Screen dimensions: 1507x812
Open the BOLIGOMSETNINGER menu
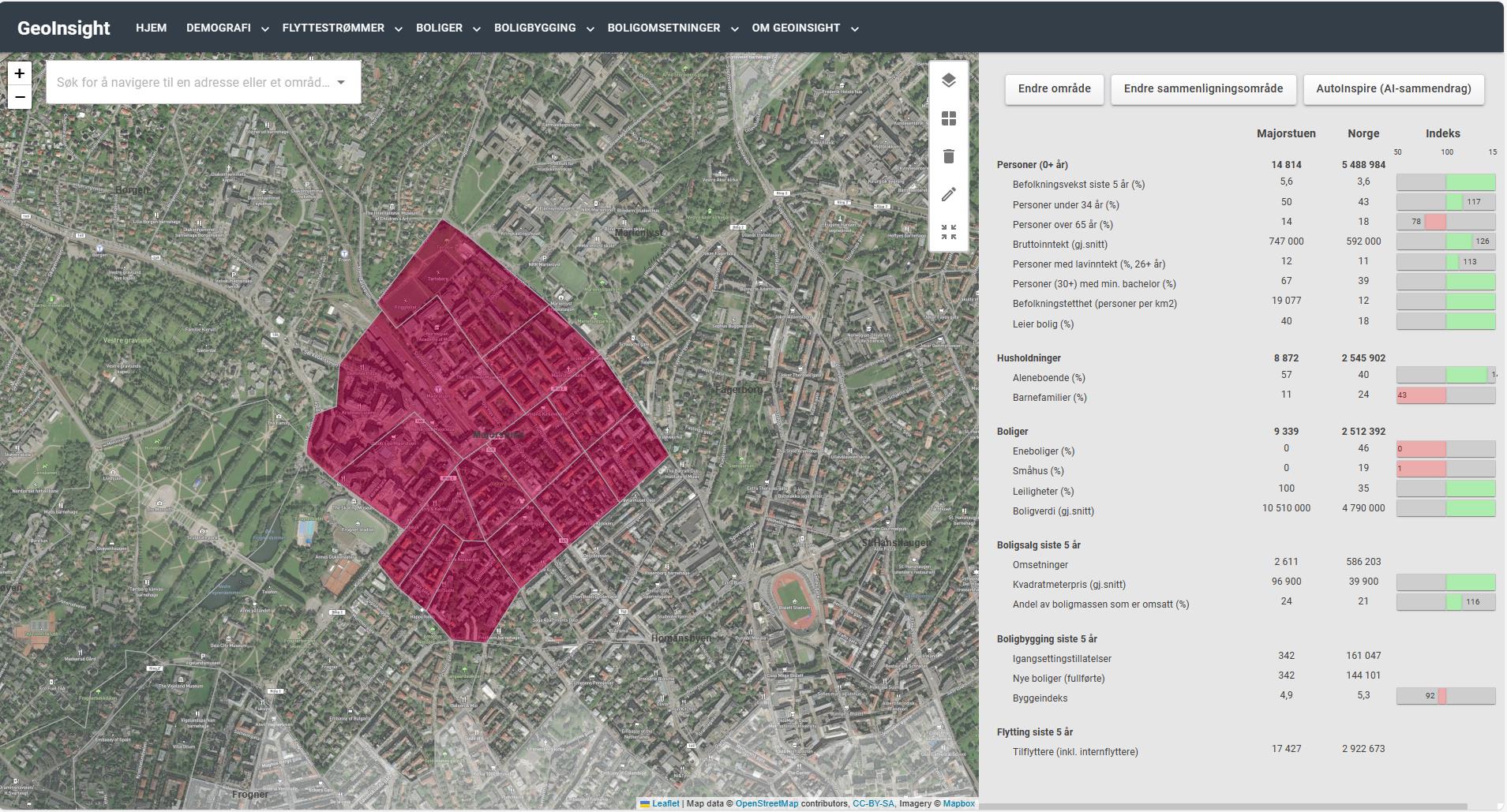(x=663, y=28)
